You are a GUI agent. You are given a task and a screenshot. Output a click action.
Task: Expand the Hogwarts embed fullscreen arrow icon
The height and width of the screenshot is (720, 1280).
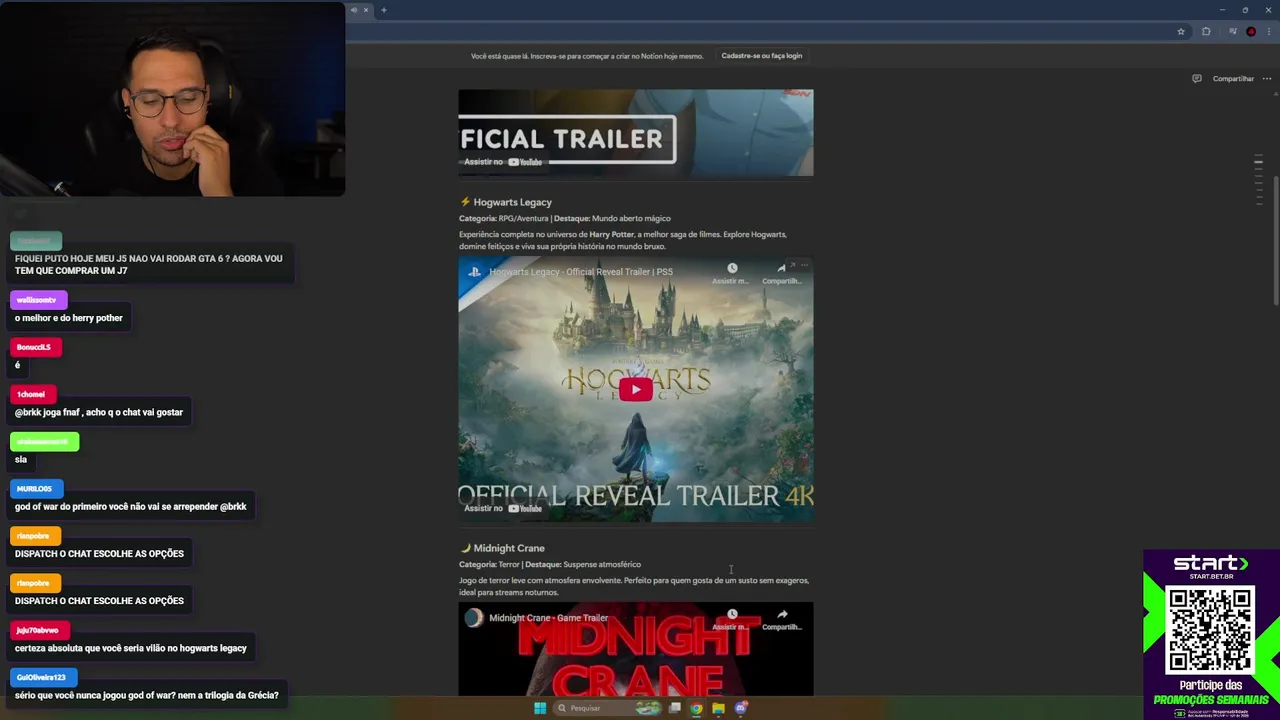[x=792, y=265]
